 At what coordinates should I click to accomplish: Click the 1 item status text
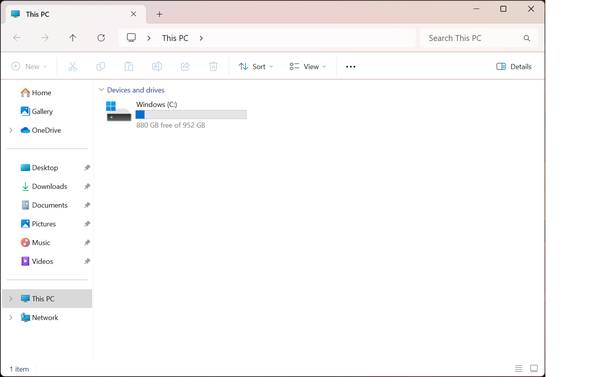coord(19,369)
